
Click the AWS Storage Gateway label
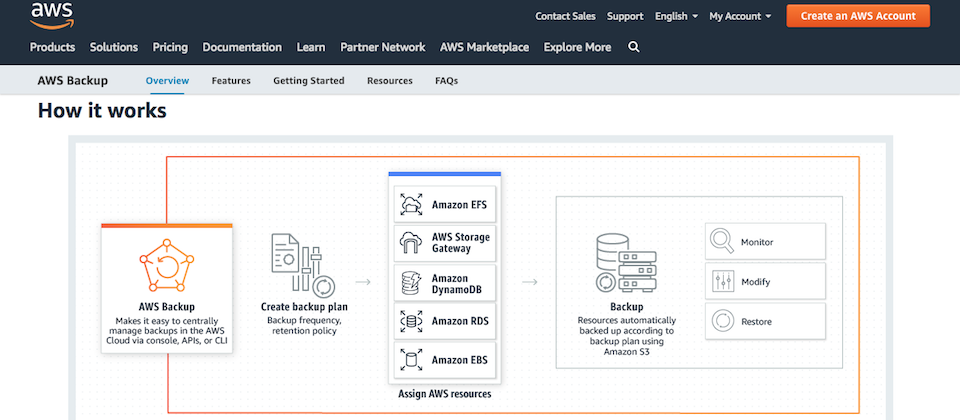point(461,242)
